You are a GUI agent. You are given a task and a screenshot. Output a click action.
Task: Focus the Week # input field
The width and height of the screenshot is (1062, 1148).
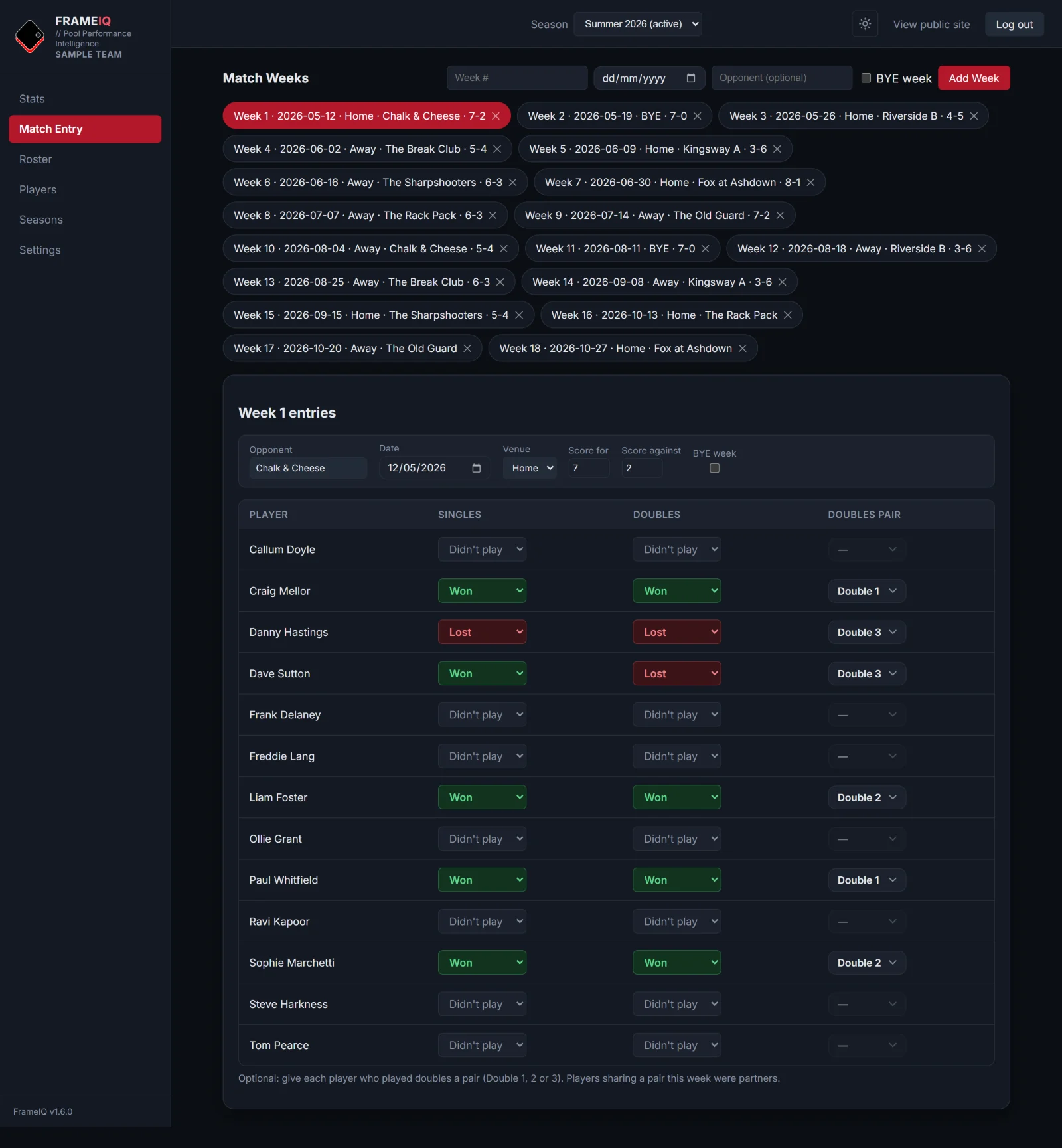pyautogui.click(x=517, y=78)
